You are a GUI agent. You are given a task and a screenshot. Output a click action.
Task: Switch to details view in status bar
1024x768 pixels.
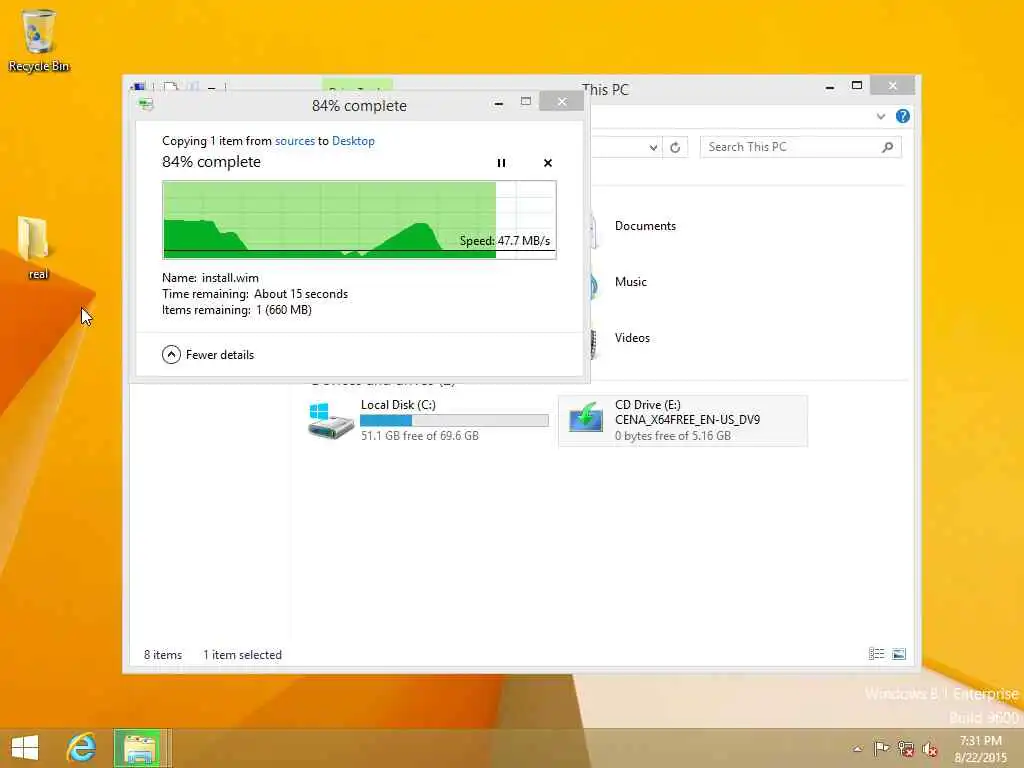click(x=876, y=654)
